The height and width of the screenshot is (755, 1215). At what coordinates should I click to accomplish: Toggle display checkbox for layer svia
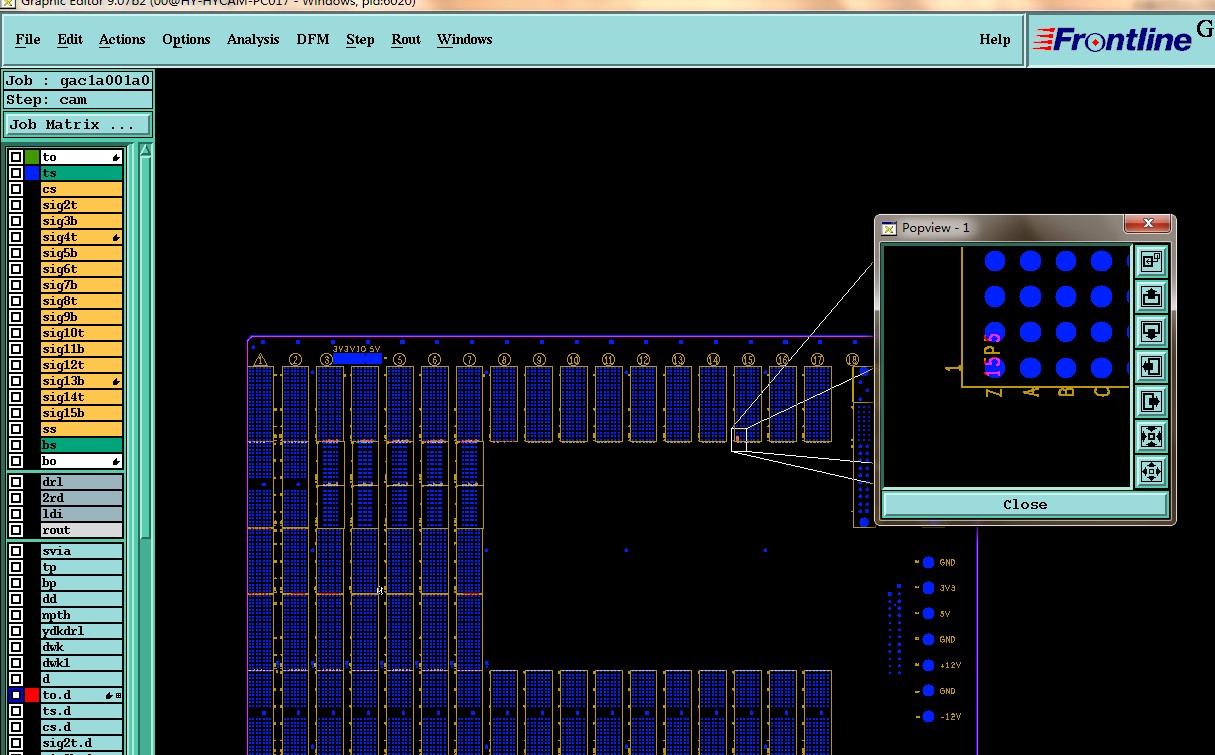(x=16, y=551)
